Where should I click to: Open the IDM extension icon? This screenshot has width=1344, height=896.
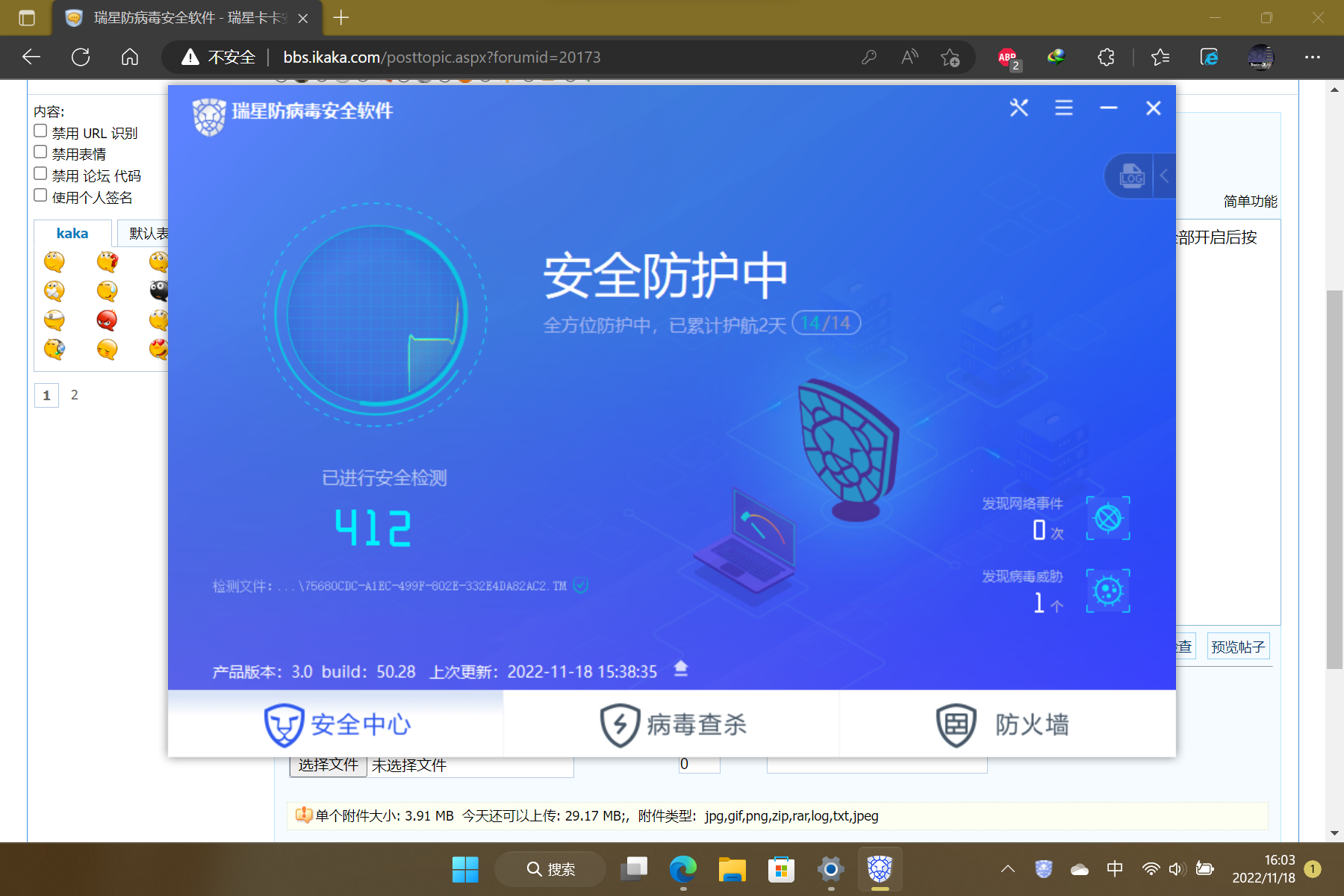click(x=1056, y=57)
